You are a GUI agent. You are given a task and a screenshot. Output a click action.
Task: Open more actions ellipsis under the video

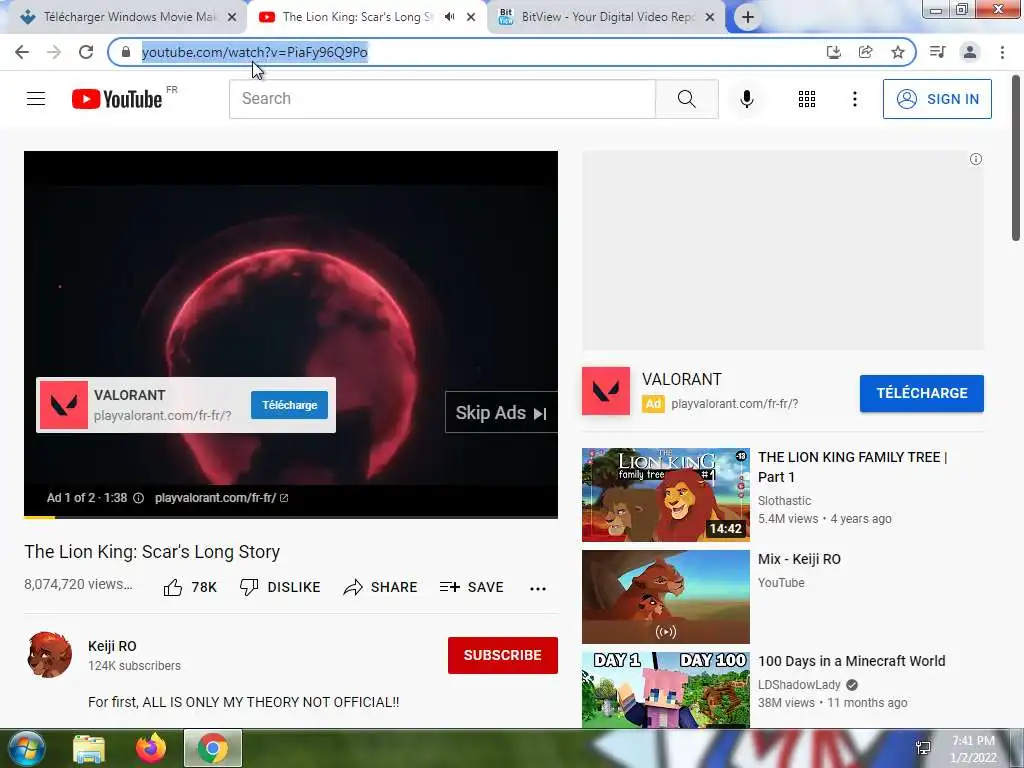pos(537,588)
